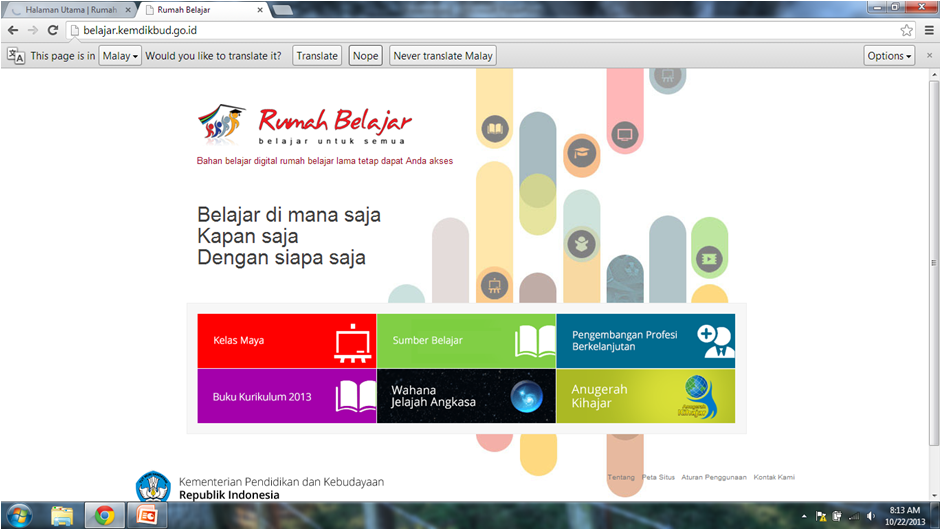Click the Tentang footer link

621,477
